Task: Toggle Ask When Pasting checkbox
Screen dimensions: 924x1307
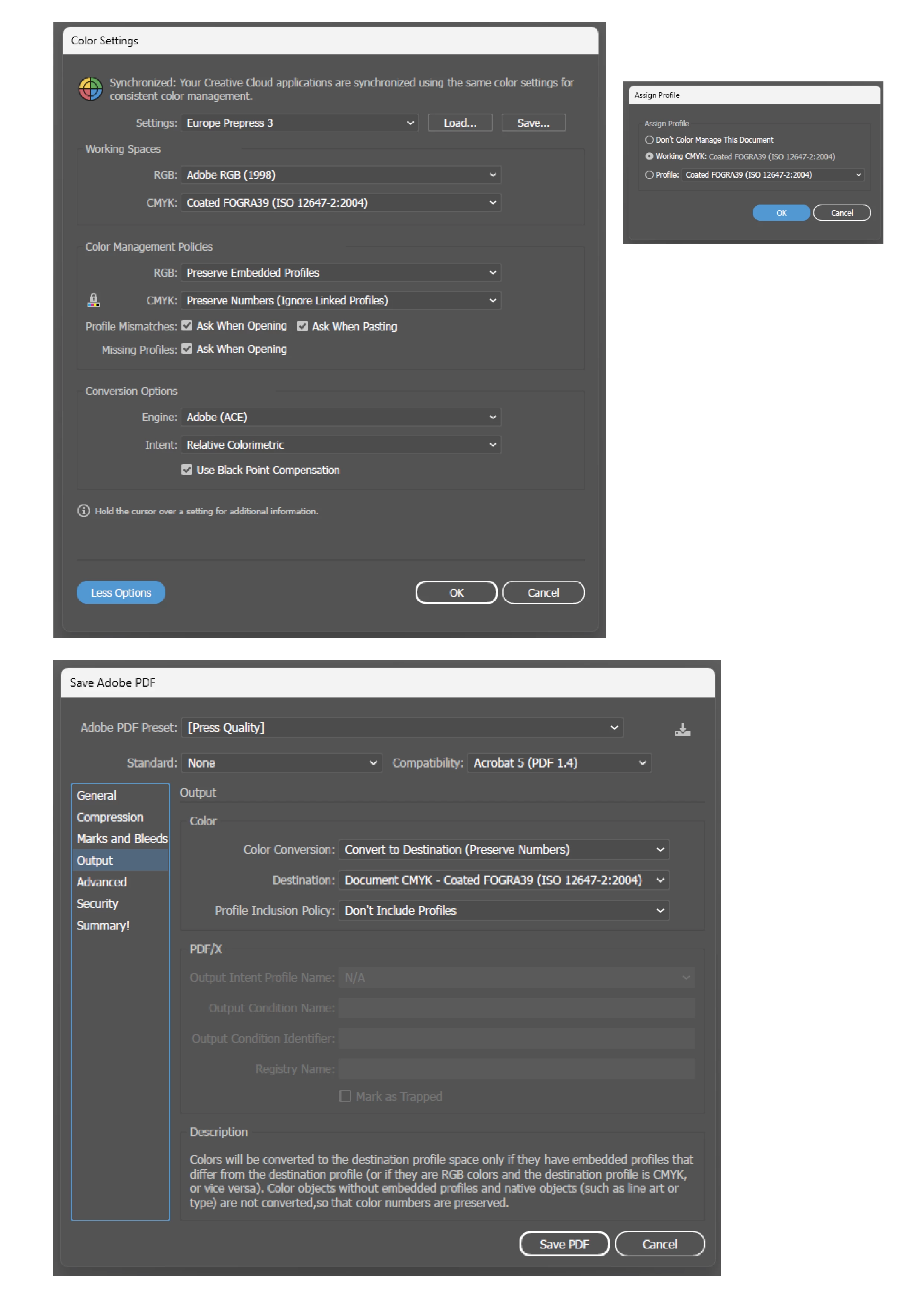Action: tap(303, 326)
